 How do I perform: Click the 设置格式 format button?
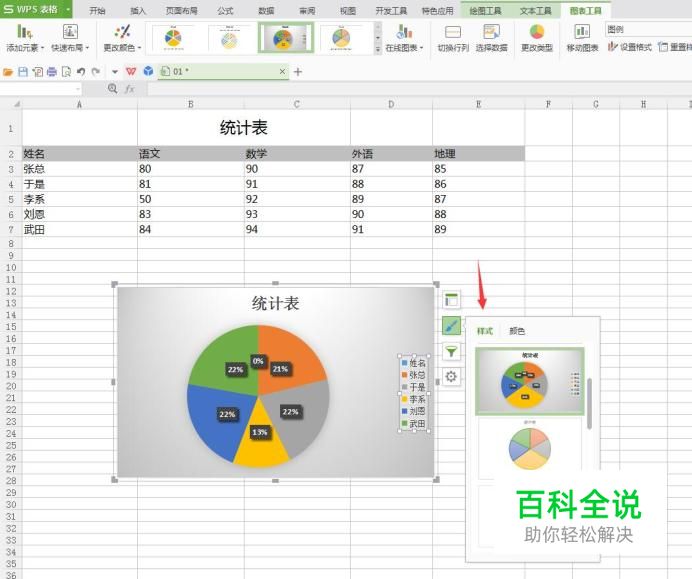point(630,47)
